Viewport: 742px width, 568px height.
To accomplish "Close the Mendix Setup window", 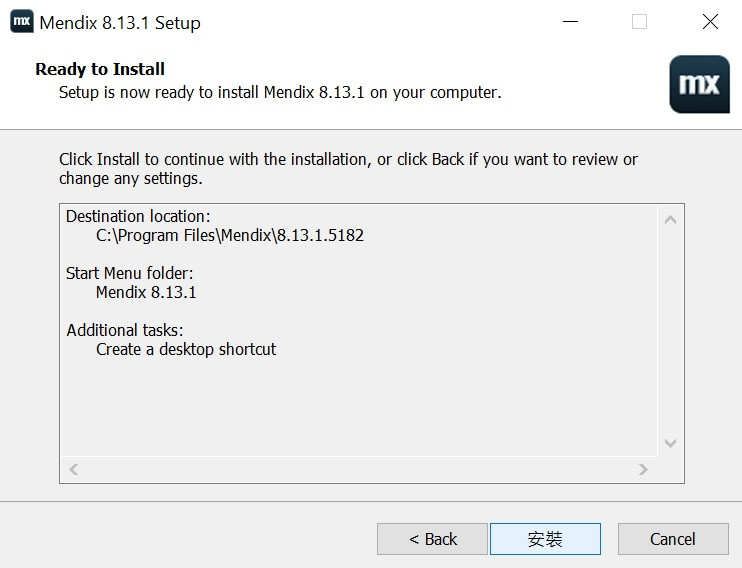I will [x=710, y=22].
